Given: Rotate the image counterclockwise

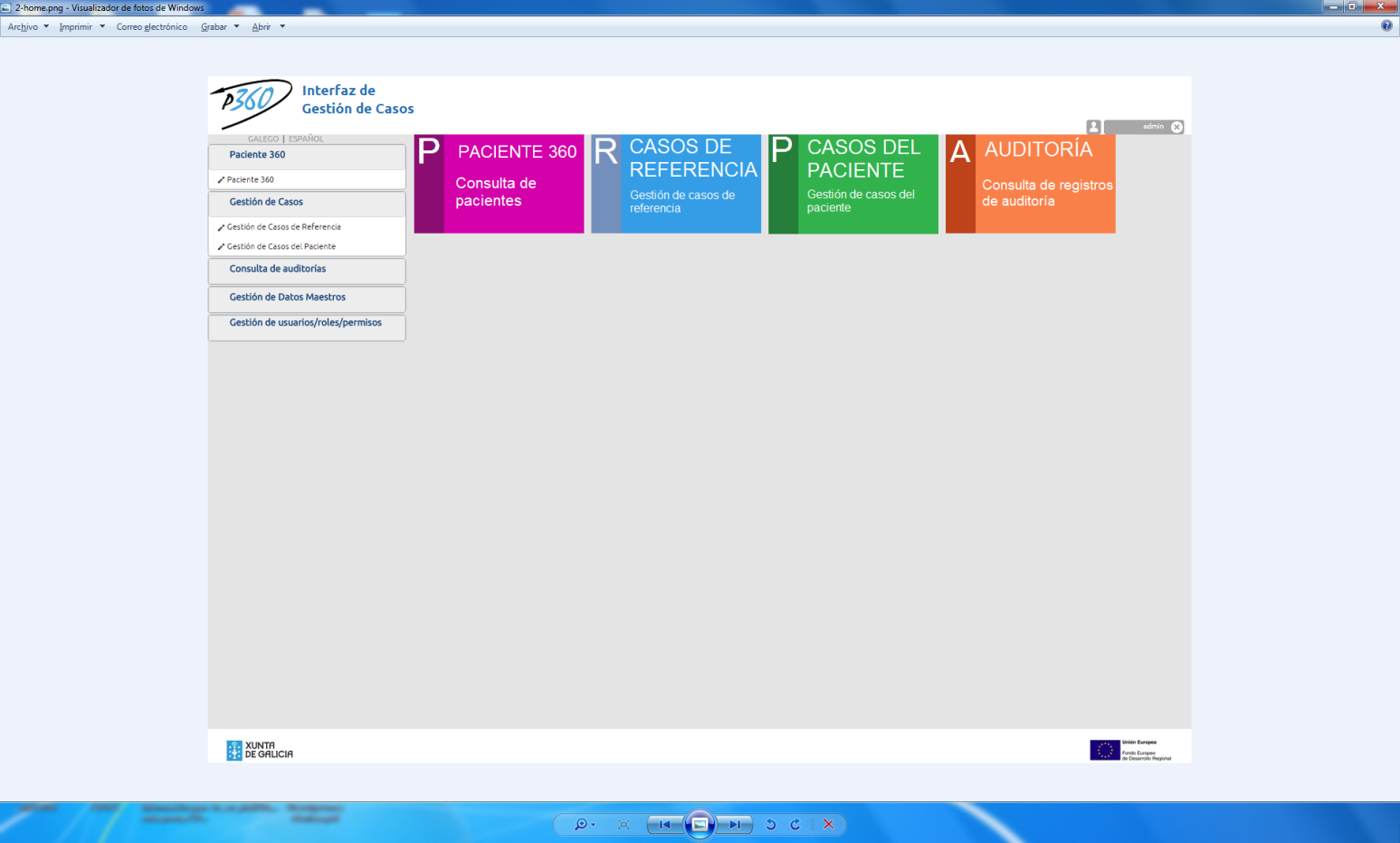Looking at the screenshot, I should click(x=770, y=824).
